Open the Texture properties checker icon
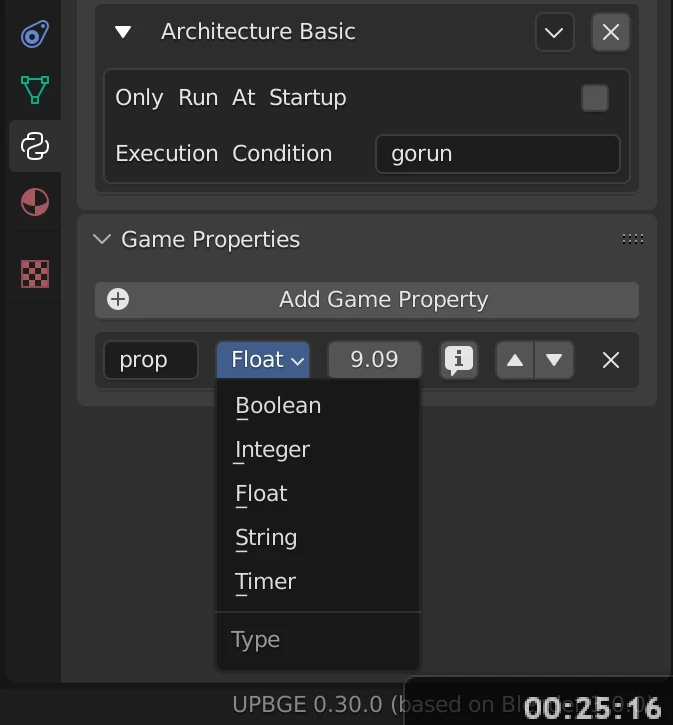Screen dimensions: 673x725 34,273
